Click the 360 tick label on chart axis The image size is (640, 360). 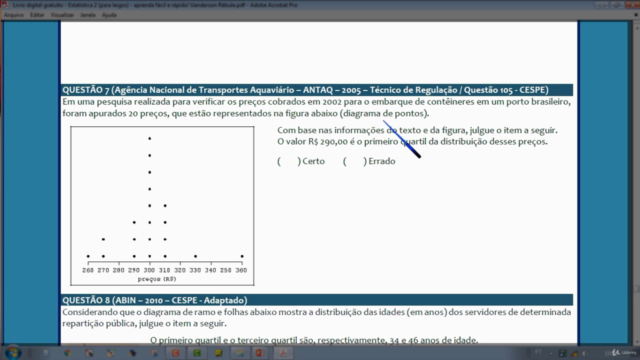[242, 270]
